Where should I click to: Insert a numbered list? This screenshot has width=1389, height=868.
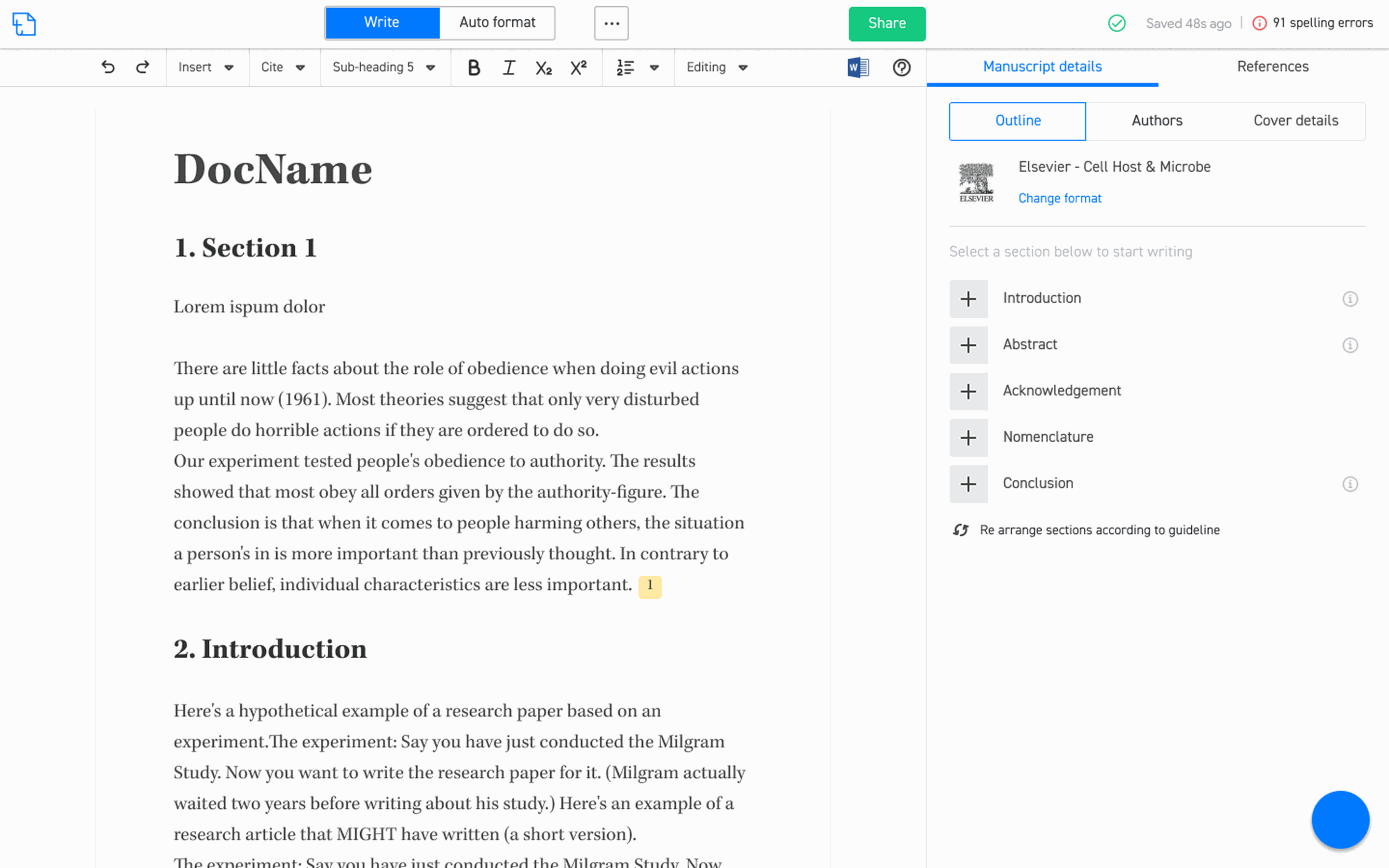pos(625,68)
